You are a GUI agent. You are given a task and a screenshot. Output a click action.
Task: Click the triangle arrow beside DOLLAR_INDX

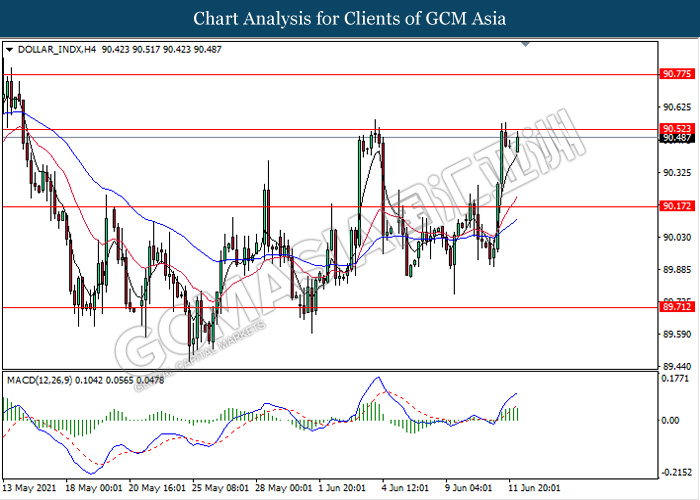pos(10,47)
